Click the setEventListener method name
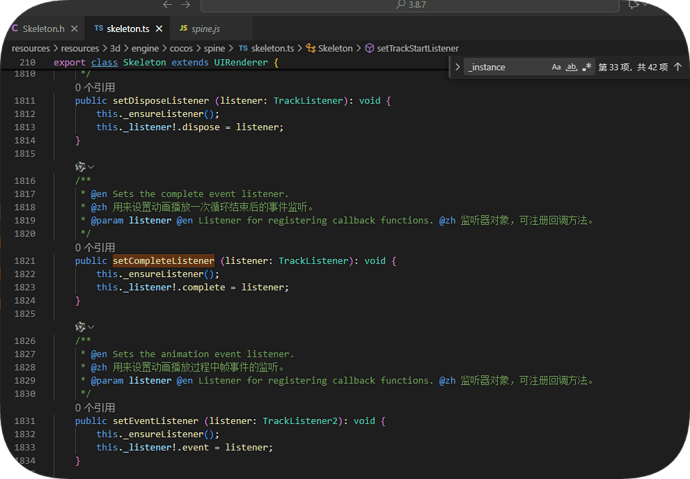 (x=155, y=421)
